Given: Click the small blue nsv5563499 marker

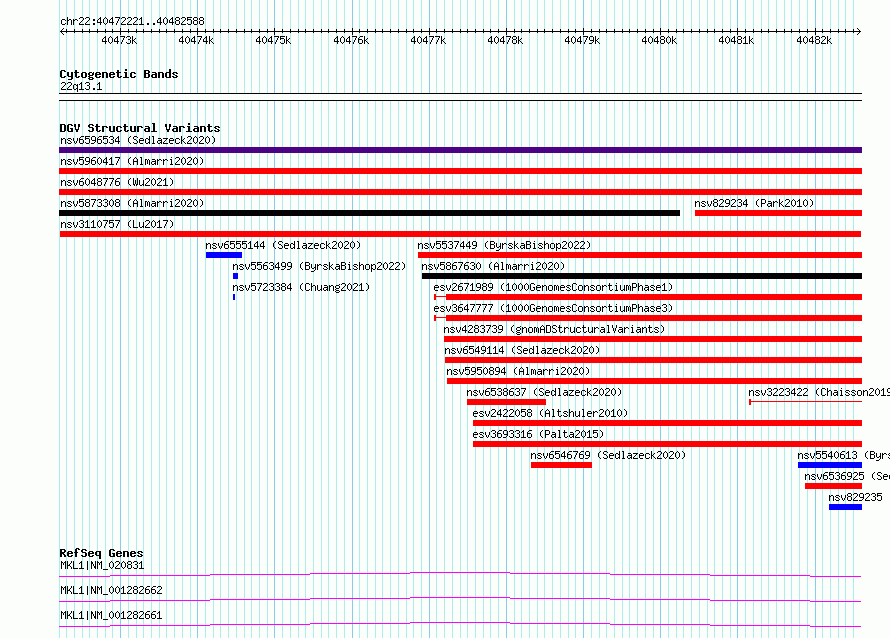Looking at the screenshot, I should pyautogui.click(x=236, y=276).
